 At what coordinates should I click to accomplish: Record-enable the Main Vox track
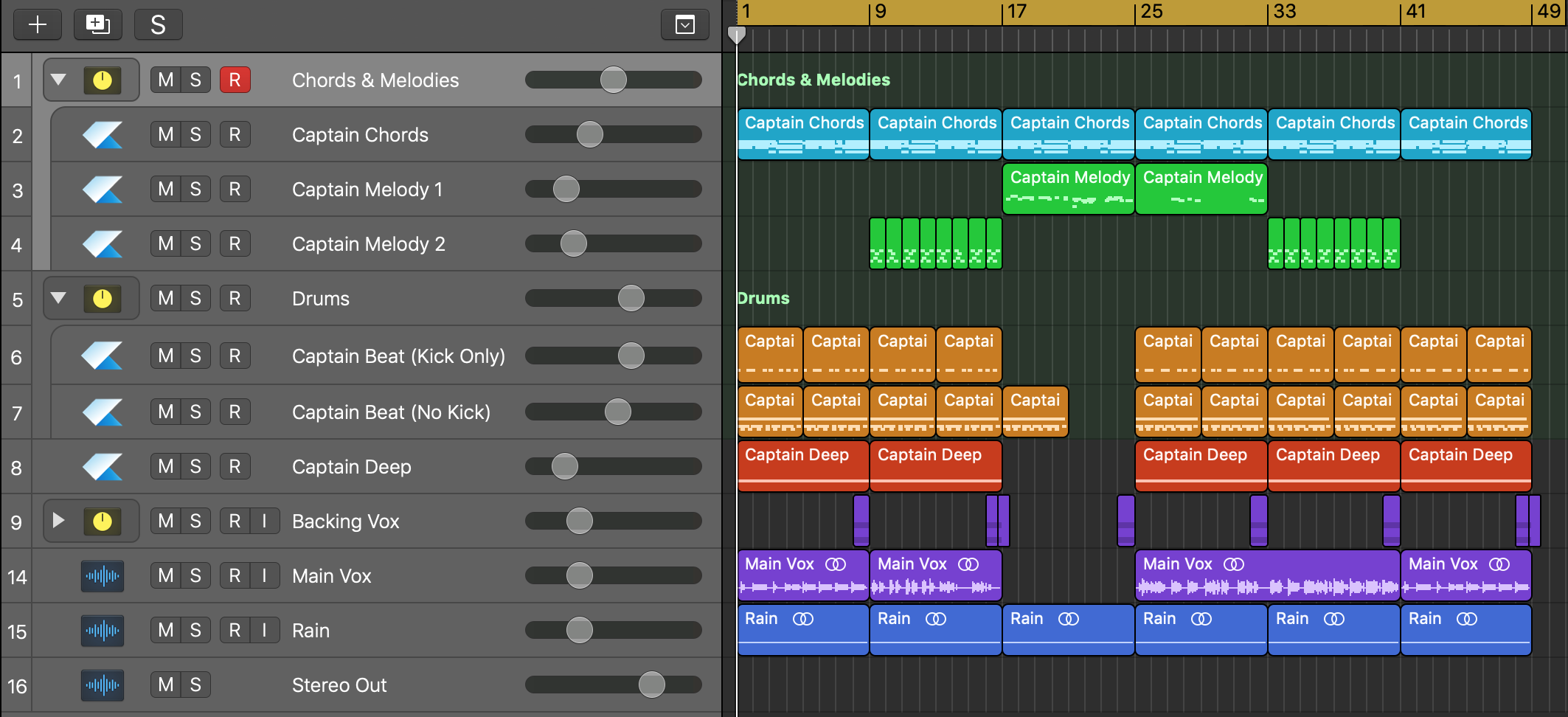click(235, 575)
